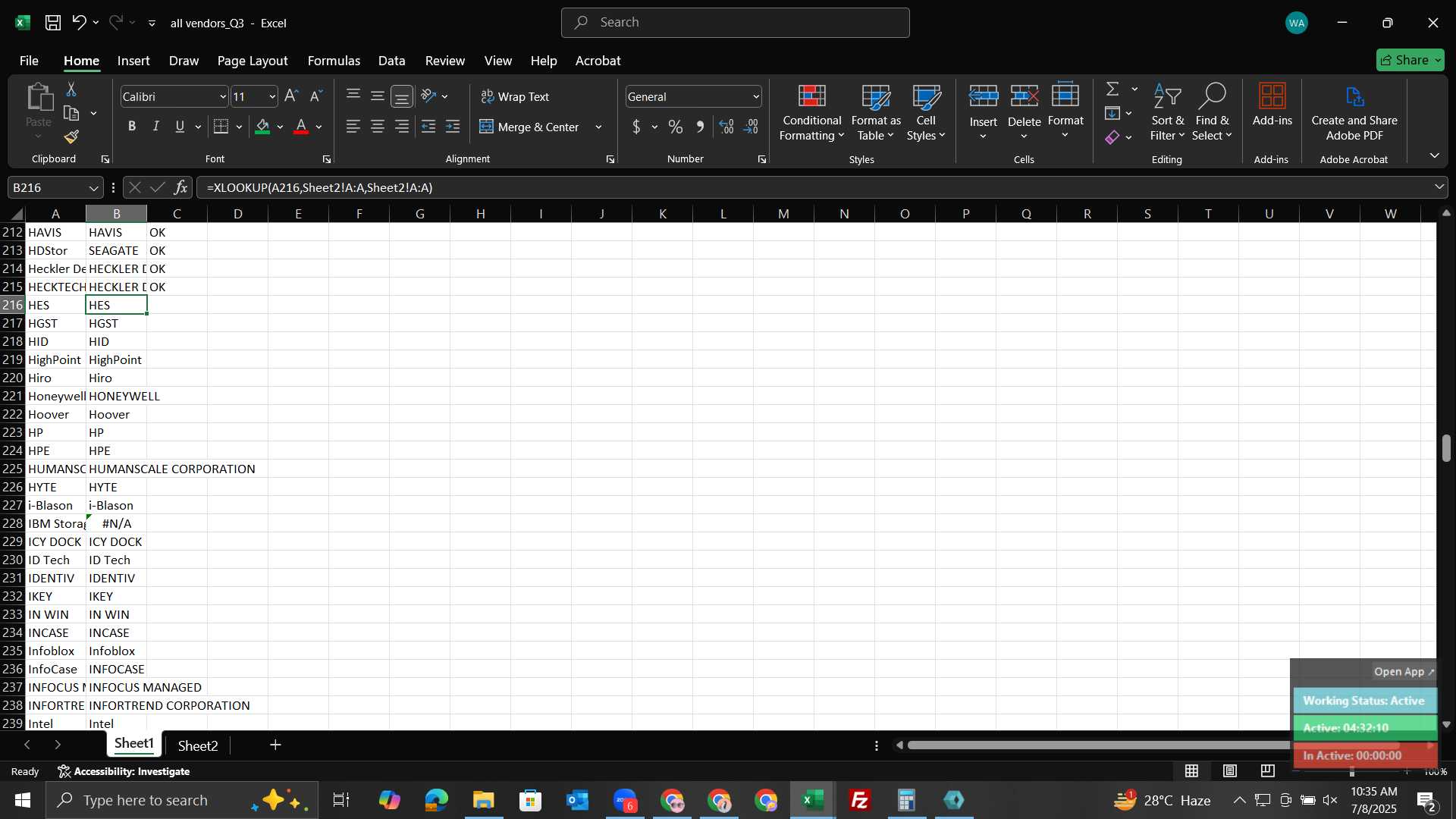Click the Orientation text angle icon
1456x819 pixels.
click(428, 96)
